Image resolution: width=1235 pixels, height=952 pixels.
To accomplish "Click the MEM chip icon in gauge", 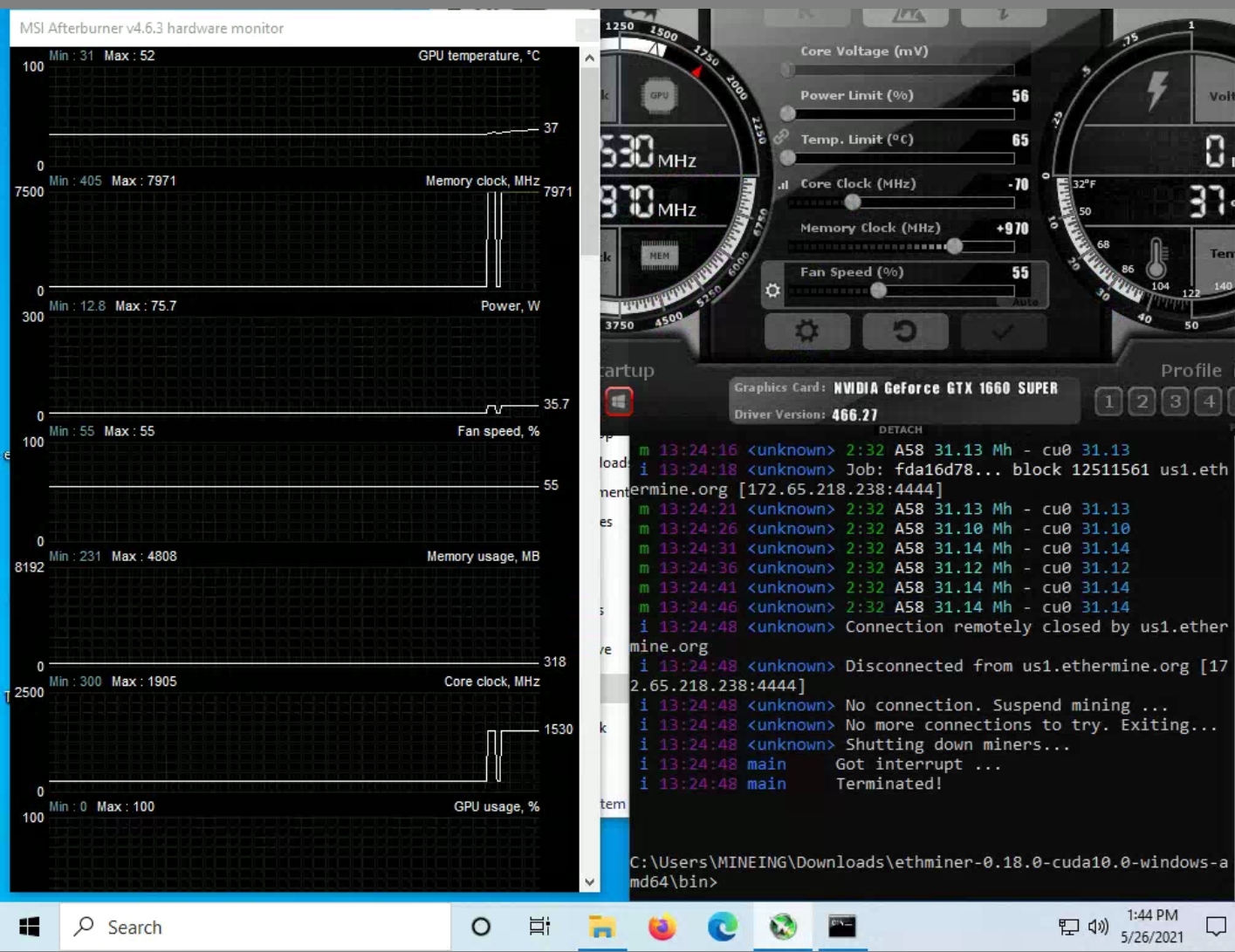I will [x=659, y=256].
